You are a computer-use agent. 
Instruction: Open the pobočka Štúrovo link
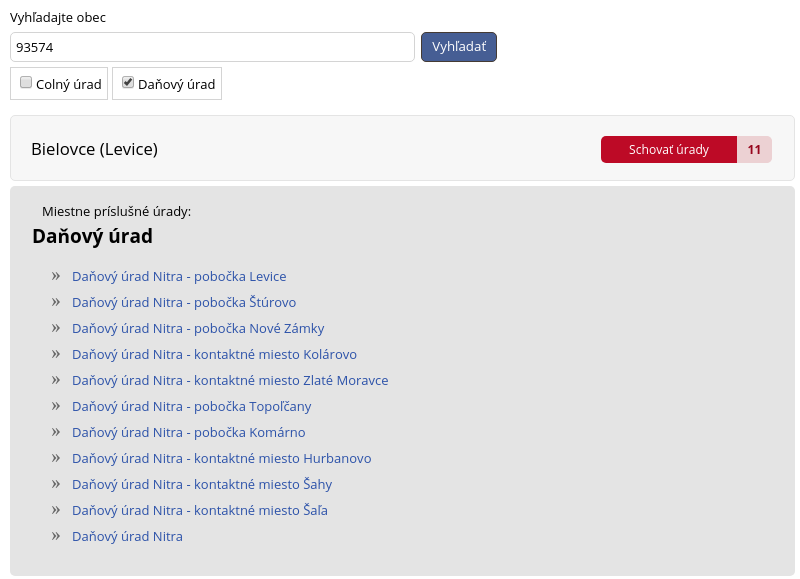coord(184,302)
